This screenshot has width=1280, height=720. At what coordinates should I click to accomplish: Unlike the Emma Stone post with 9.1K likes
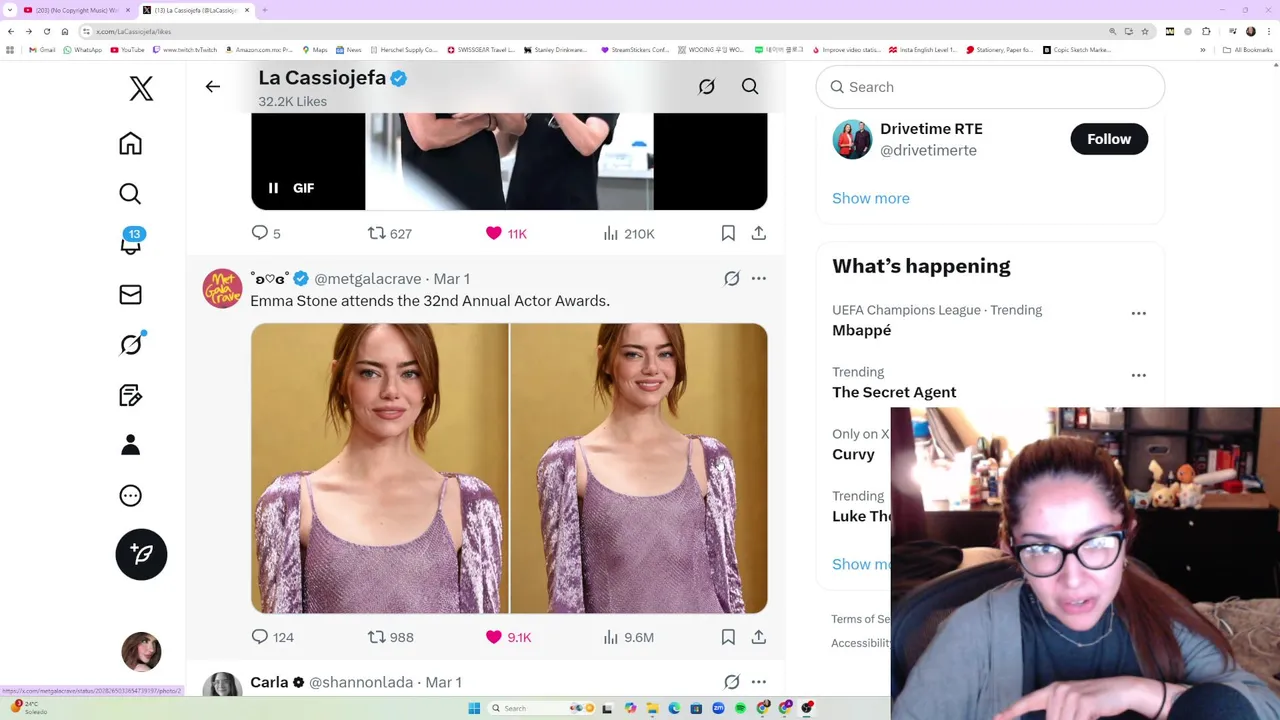point(508,637)
